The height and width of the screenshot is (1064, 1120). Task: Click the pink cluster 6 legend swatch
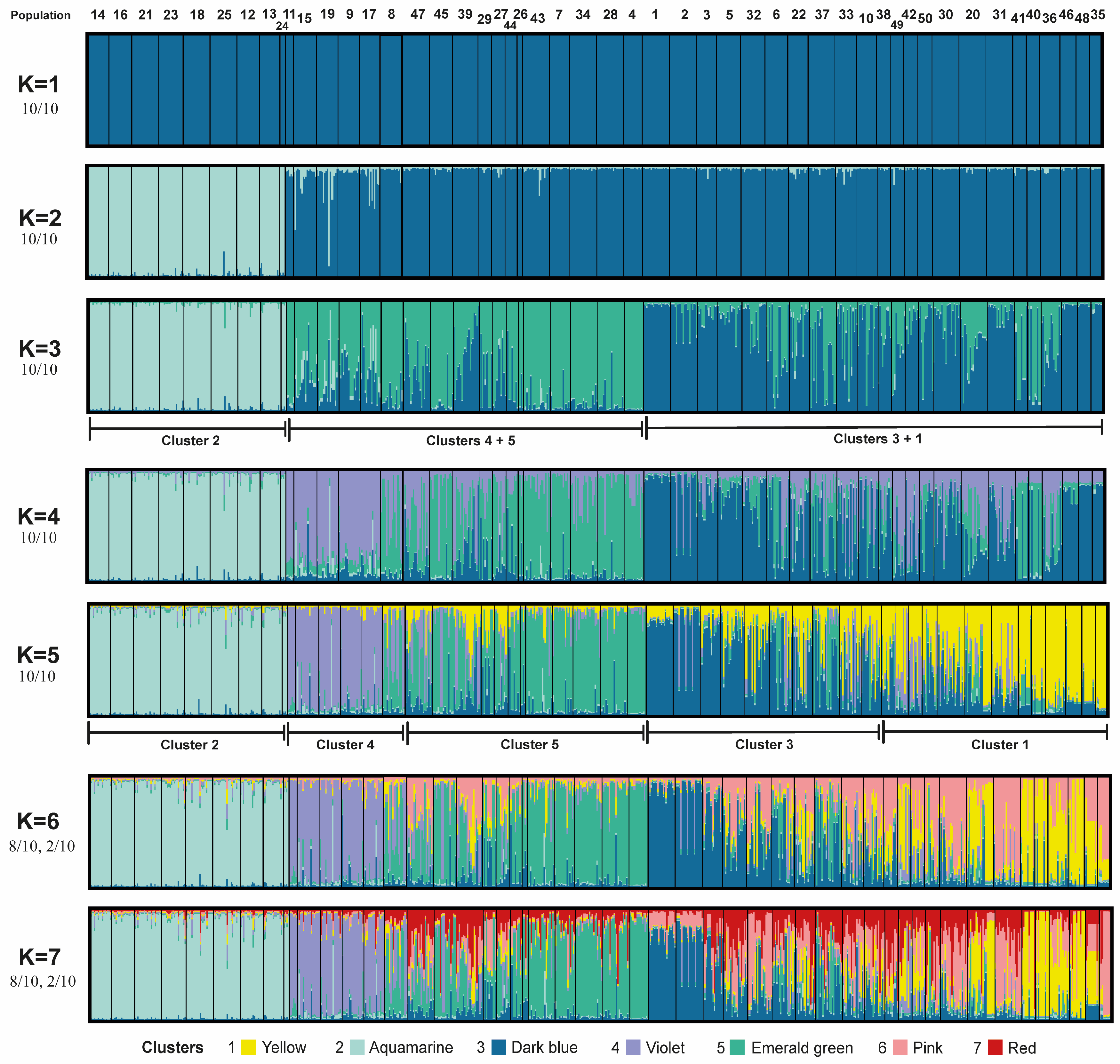(900, 1048)
